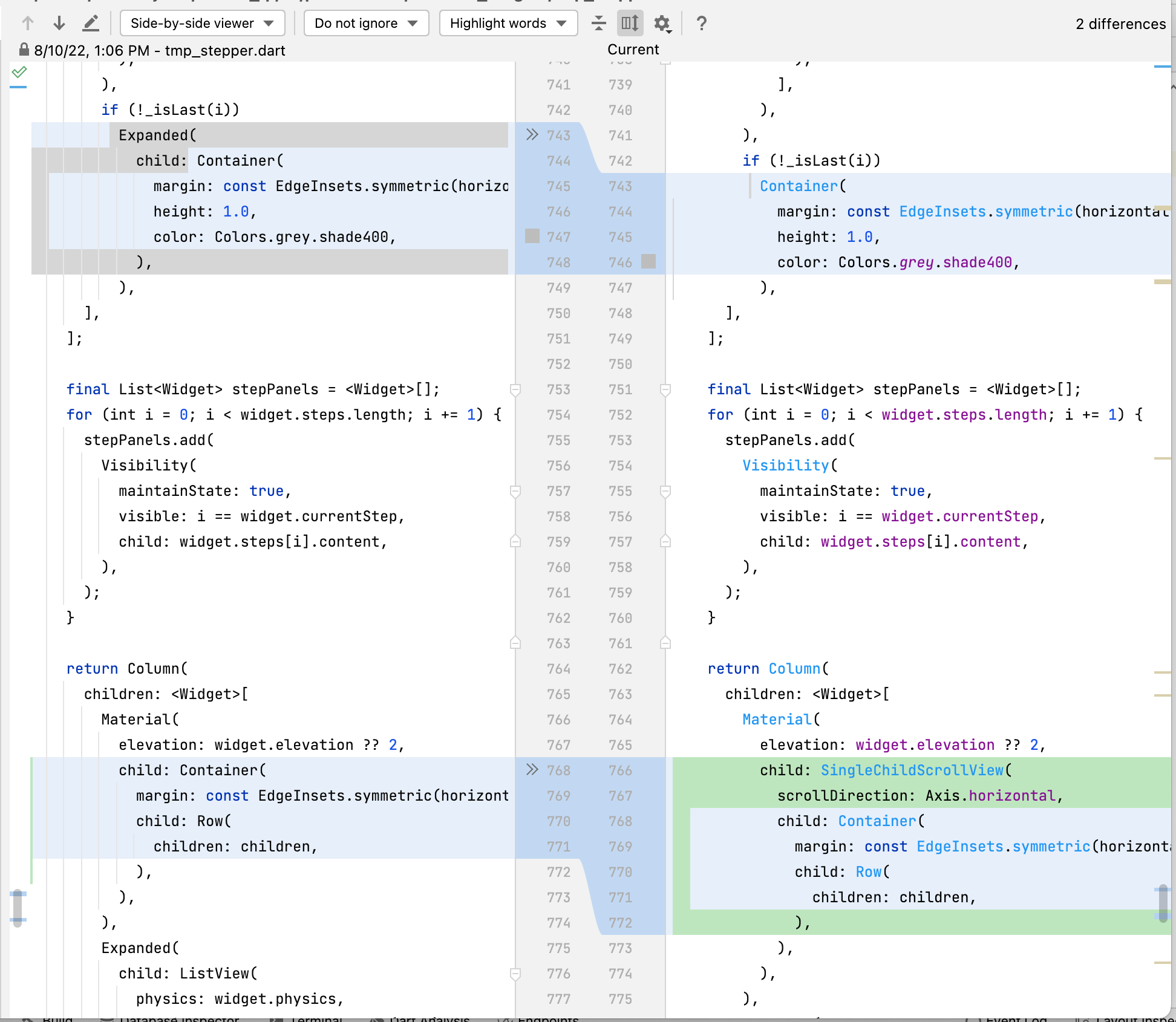Click green accept-changes checkmark in left gutter
The width and height of the screenshot is (1176, 1022).
(x=19, y=71)
